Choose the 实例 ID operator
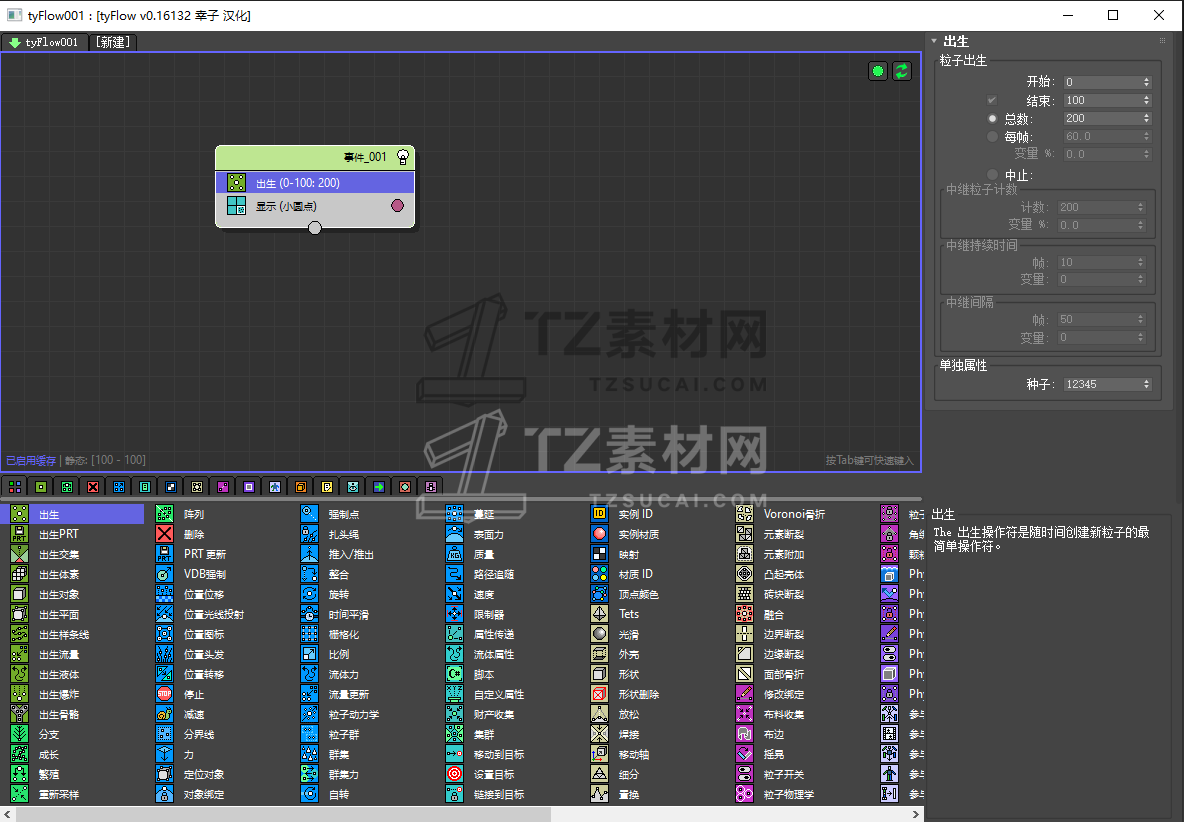Viewport: 1184px width, 822px height. point(600,514)
